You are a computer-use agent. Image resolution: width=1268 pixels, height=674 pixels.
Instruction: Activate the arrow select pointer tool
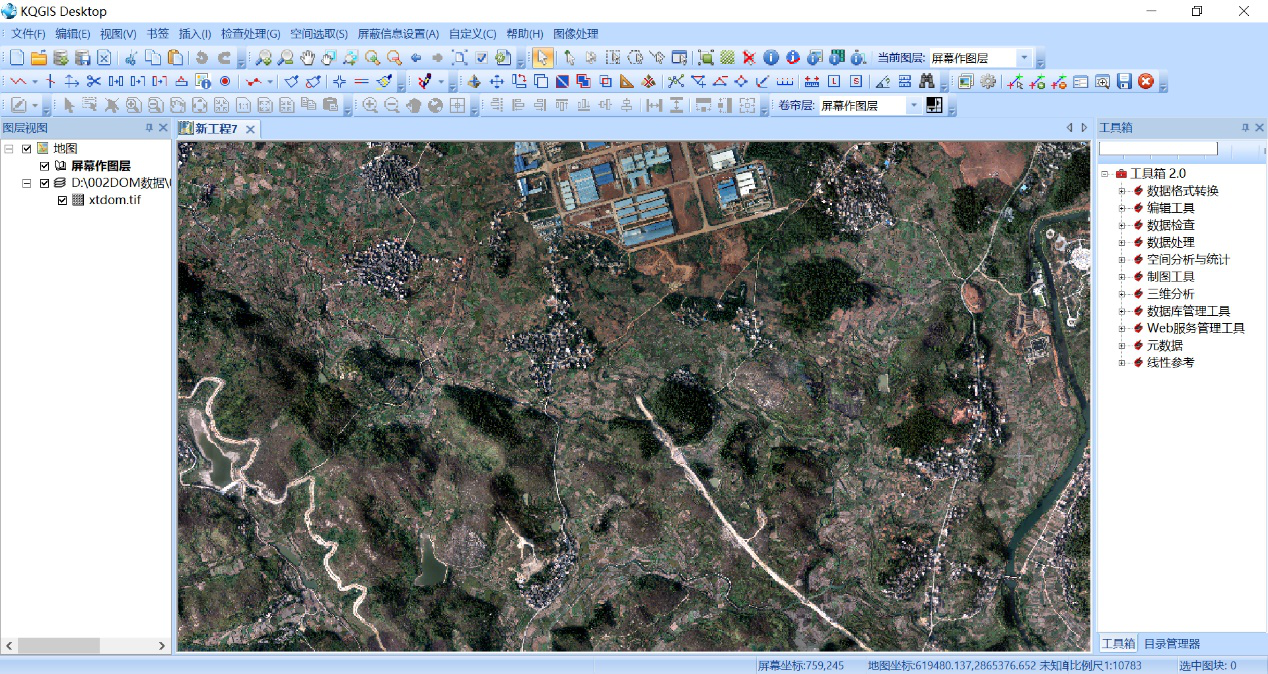pos(542,58)
